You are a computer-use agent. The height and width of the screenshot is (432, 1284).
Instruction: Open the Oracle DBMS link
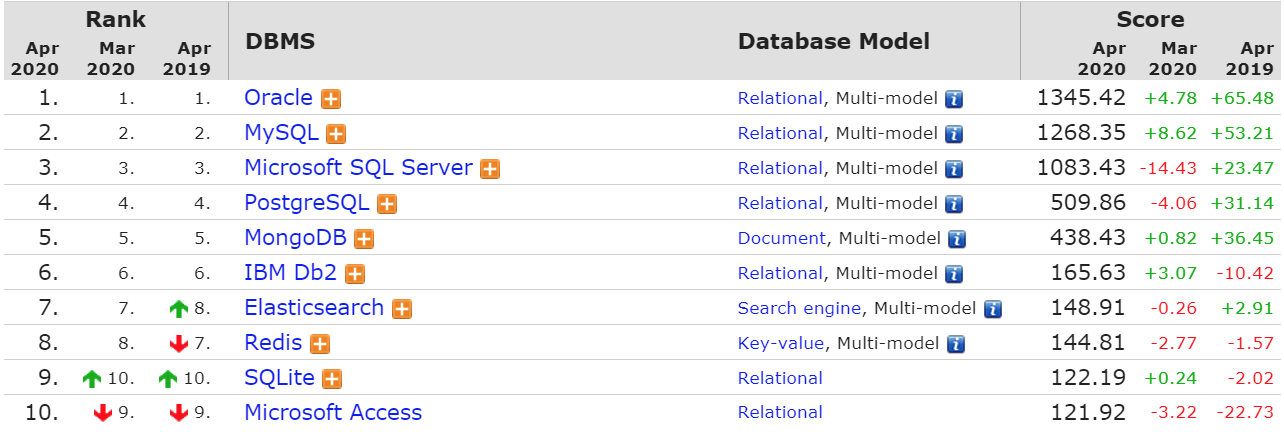click(278, 98)
